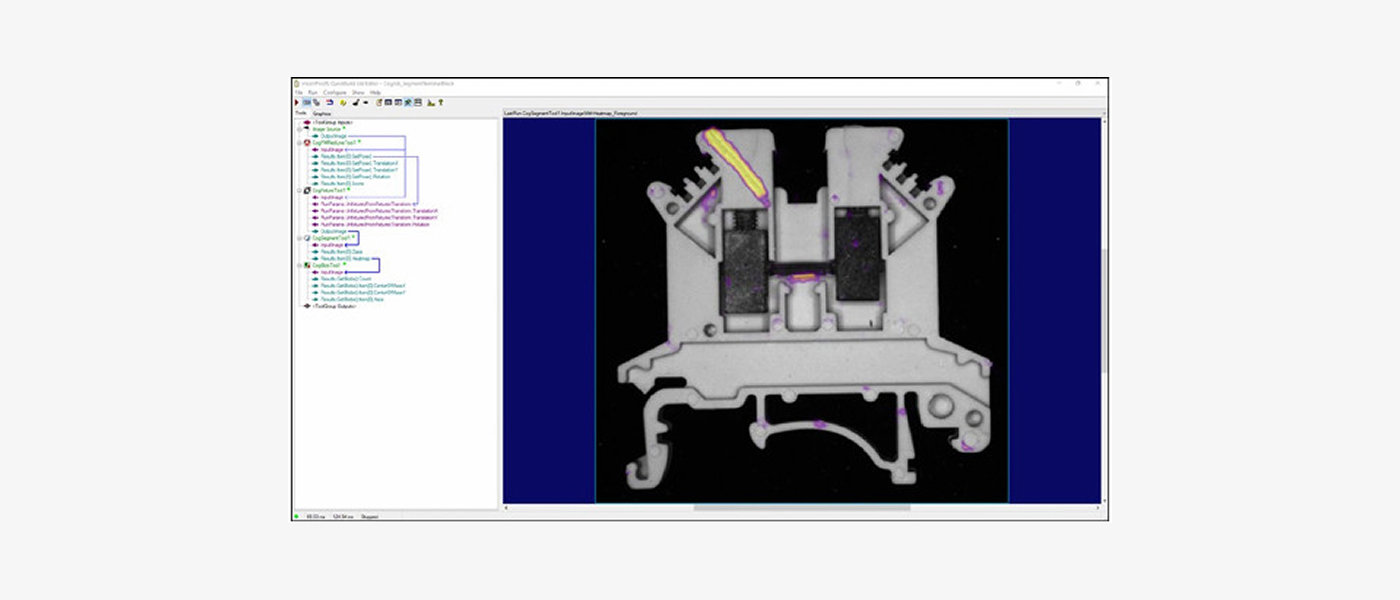Collapse the Image Source tree node
1400x600 pixels.
pos(298,129)
